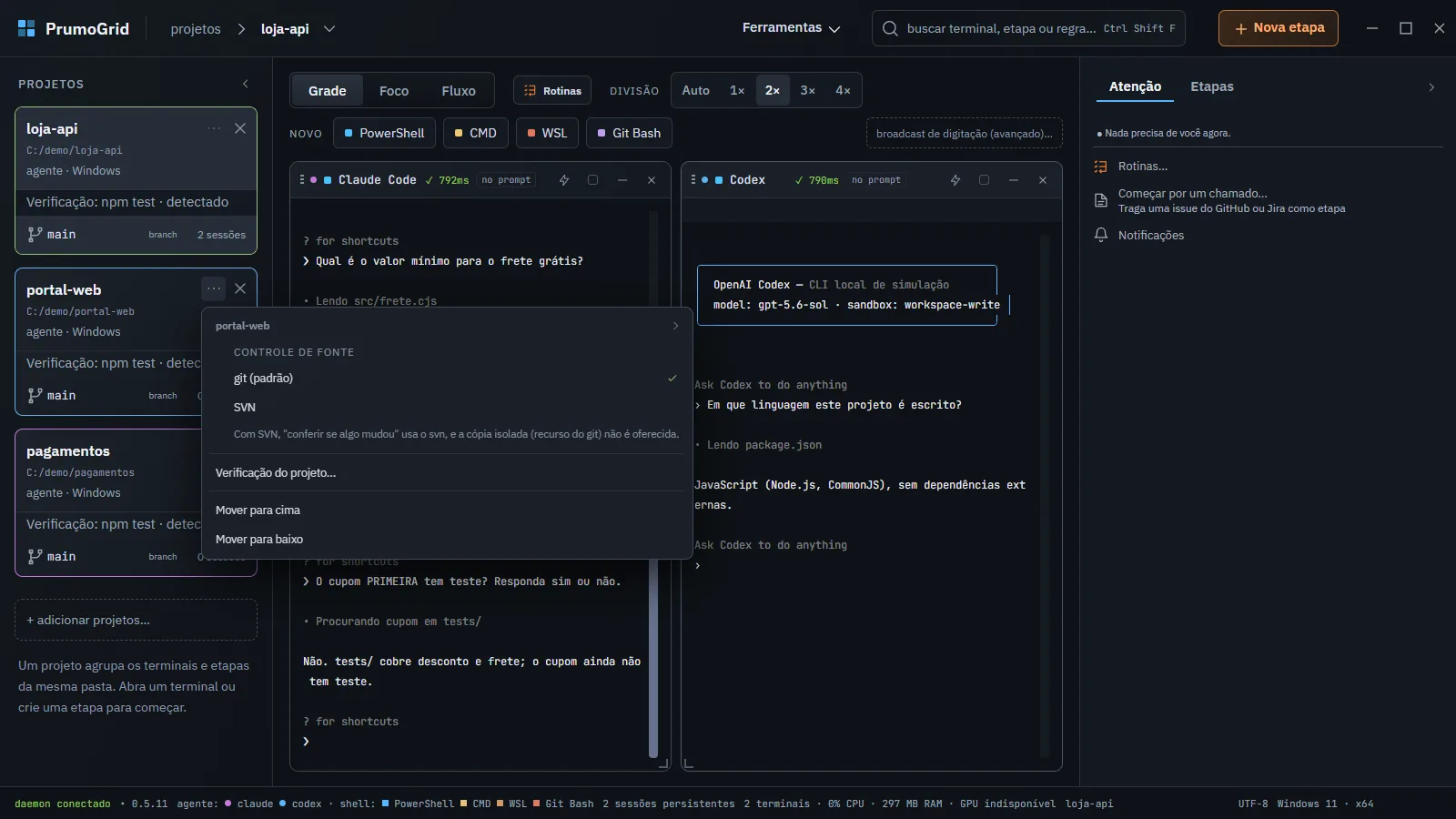The image size is (1456, 819).
Task: Set division to 1x
Action: [x=737, y=91]
